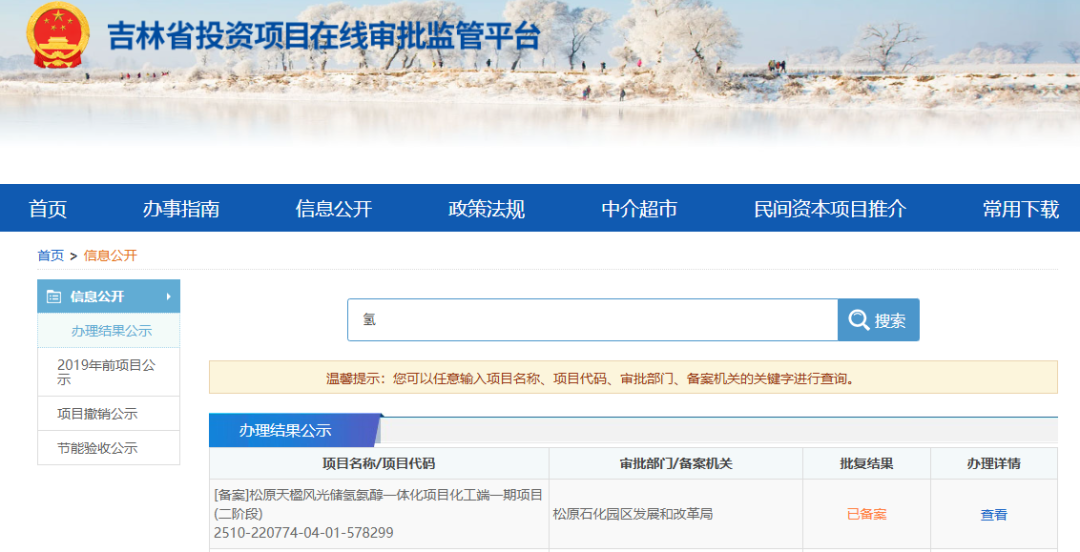The image size is (1080, 552).
Task: Open 项目撤销公示 sidebar entry
Action: click(108, 413)
